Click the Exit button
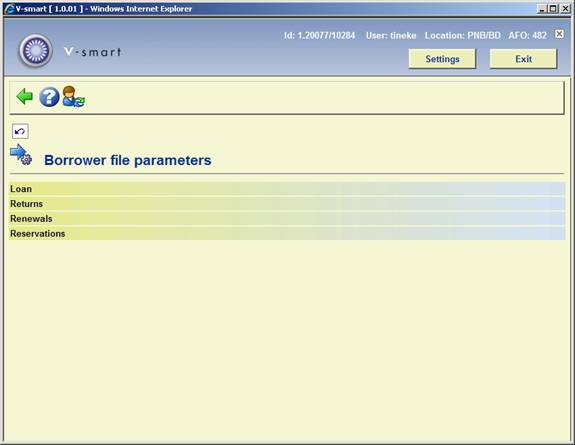 pyautogui.click(x=523, y=59)
